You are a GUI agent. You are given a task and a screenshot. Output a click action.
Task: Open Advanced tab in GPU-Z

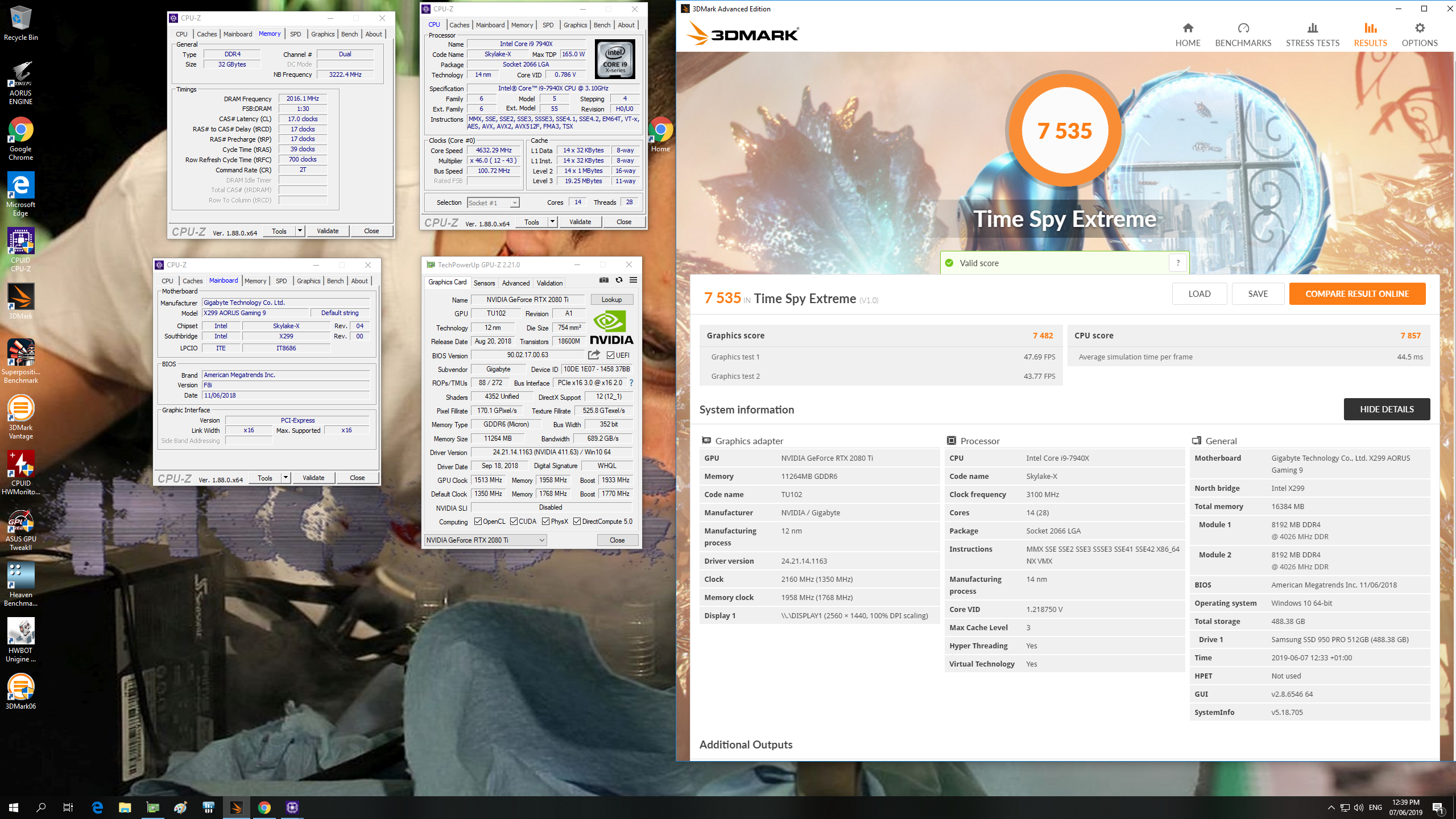click(x=515, y=283)
